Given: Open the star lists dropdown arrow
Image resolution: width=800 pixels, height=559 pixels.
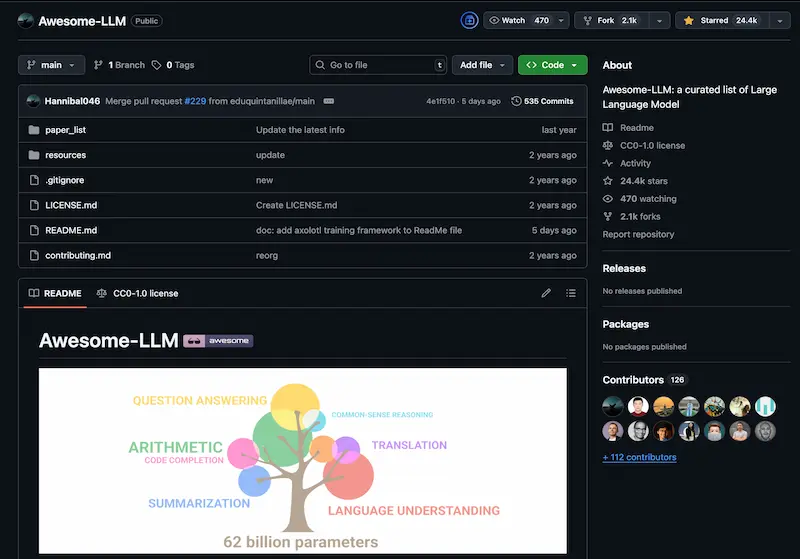Looking at the screenshot, I should click(x=780, y=20).
